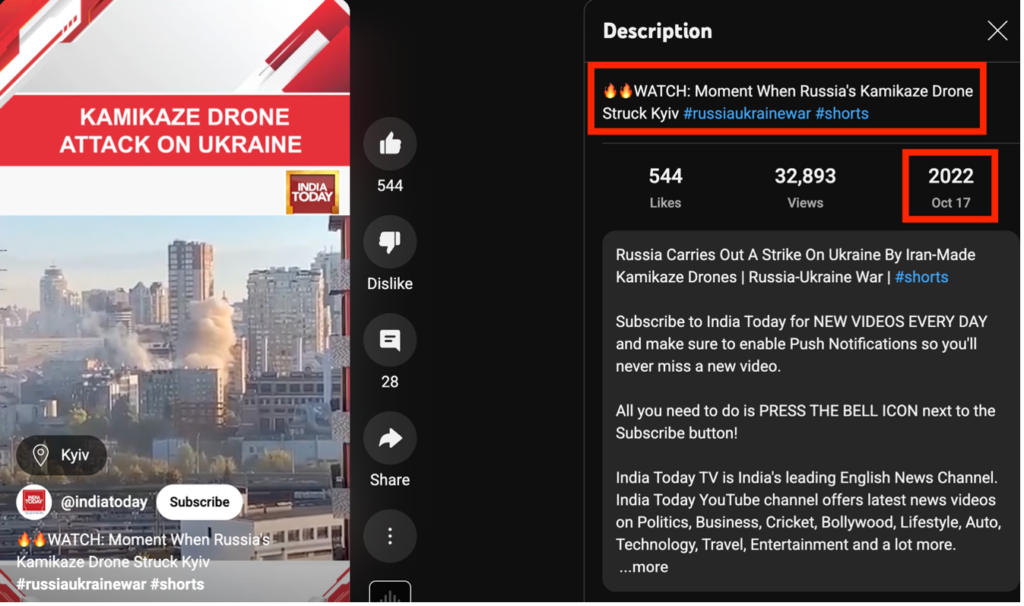Click the India Today logo on the video
Image resolution: width=1024 pixels, height=606 pixels.
tap(312, 192)
